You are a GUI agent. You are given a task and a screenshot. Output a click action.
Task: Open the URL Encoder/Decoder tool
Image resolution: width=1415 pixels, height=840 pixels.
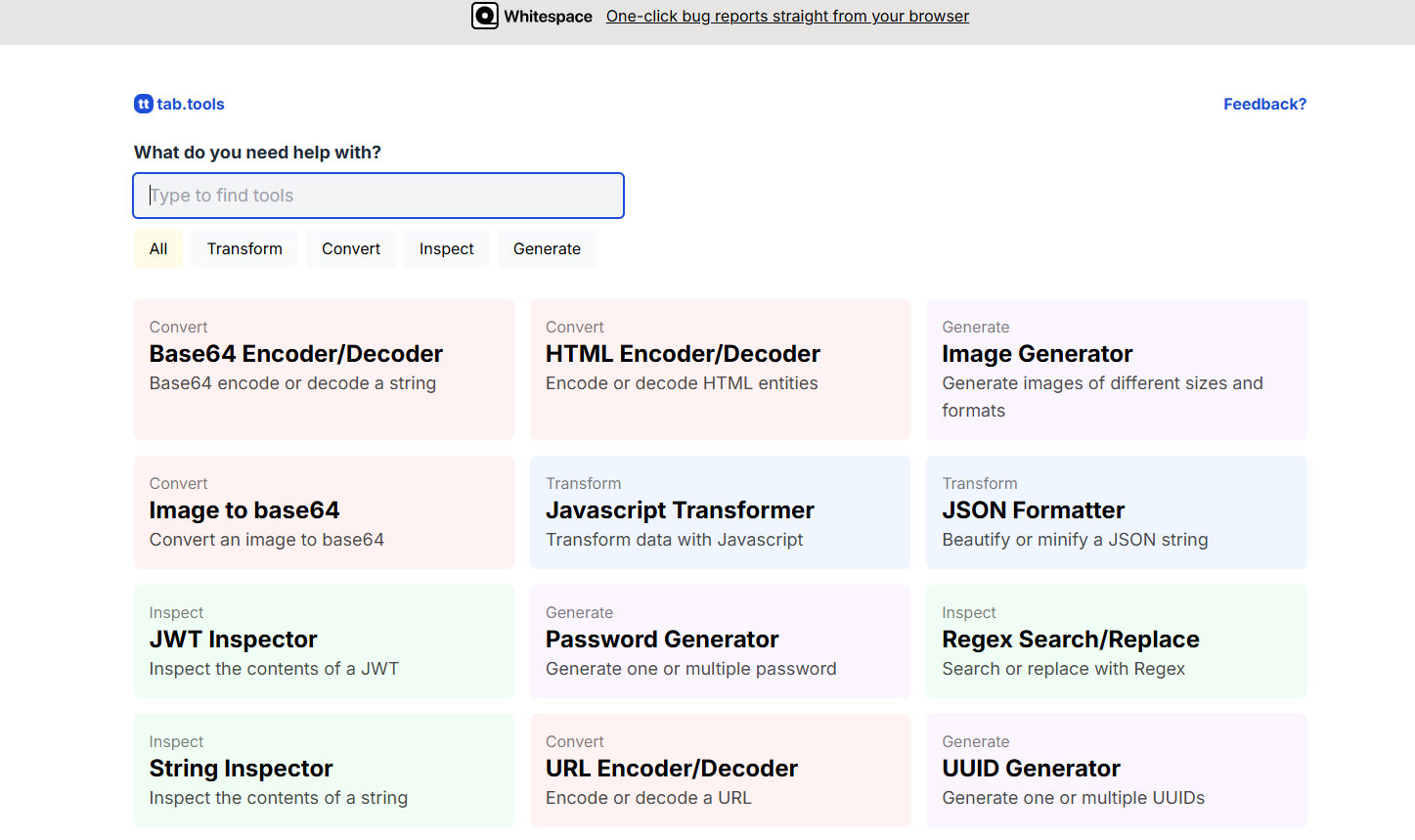(x=720, y=770)
